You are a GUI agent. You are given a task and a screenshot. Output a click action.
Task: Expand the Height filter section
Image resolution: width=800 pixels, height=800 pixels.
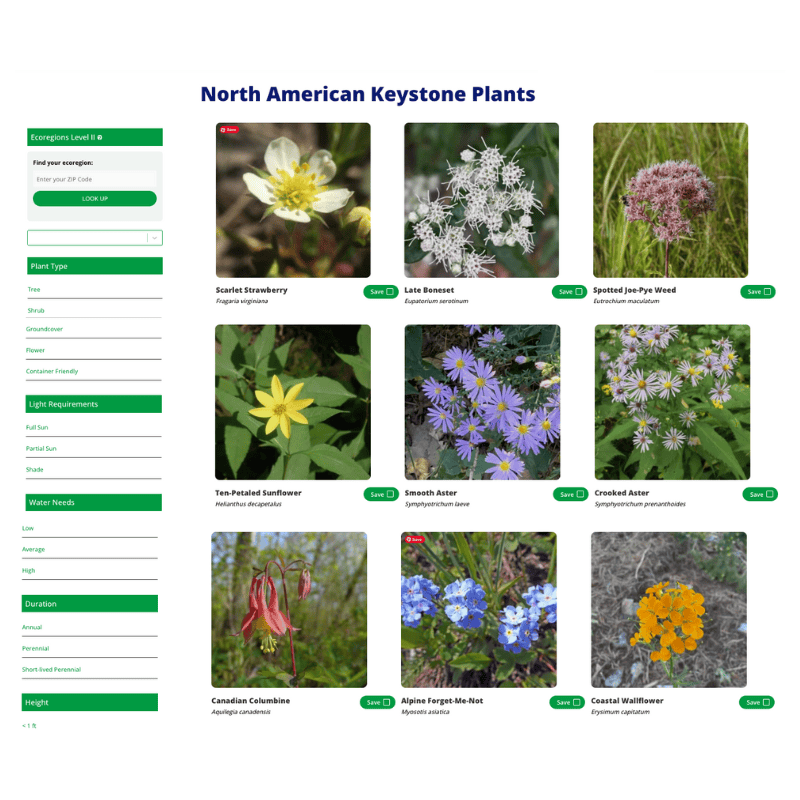(x=90, y=702)
